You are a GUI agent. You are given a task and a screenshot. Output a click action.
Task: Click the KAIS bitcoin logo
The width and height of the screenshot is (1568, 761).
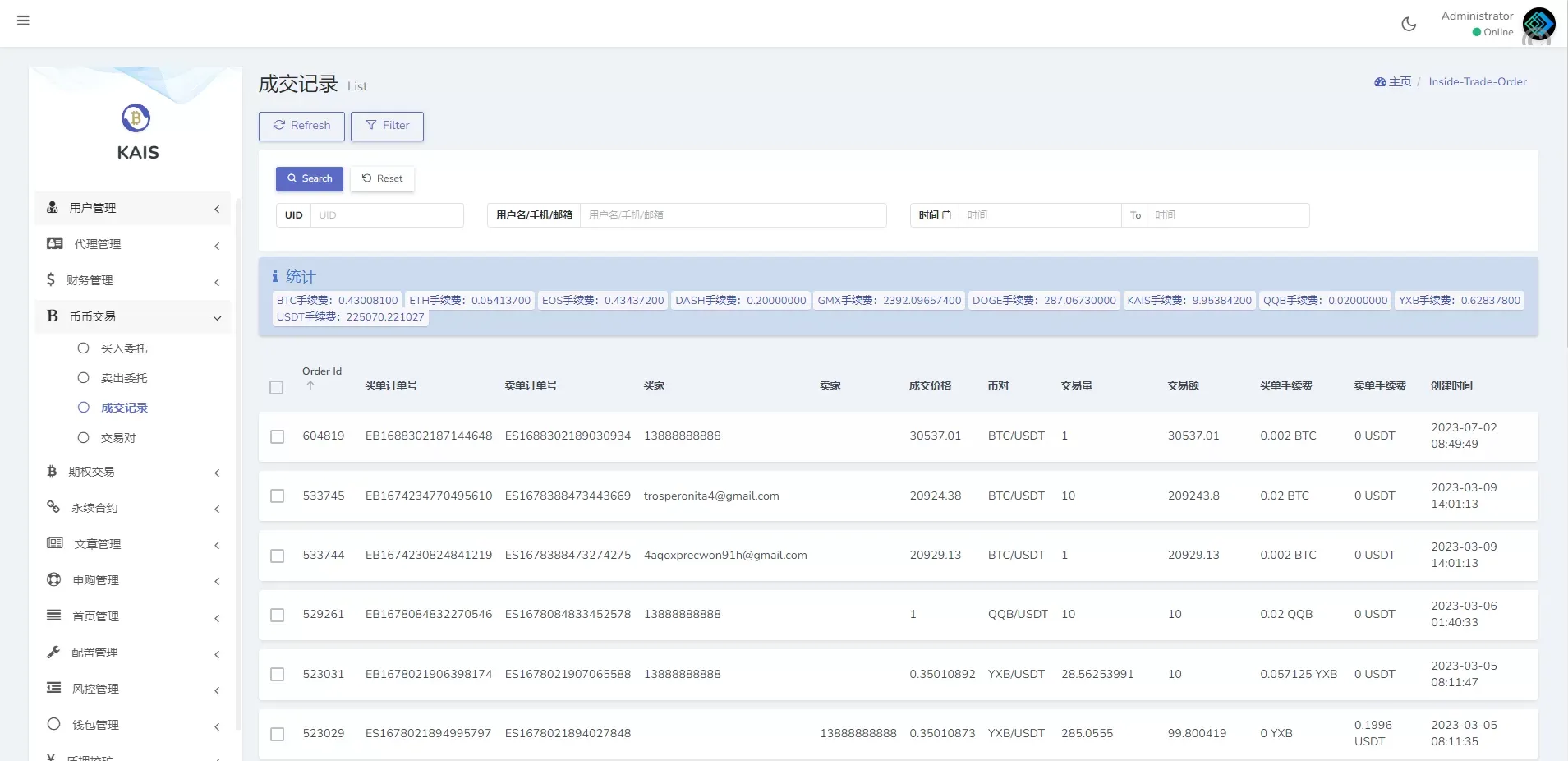click(136, 118)
